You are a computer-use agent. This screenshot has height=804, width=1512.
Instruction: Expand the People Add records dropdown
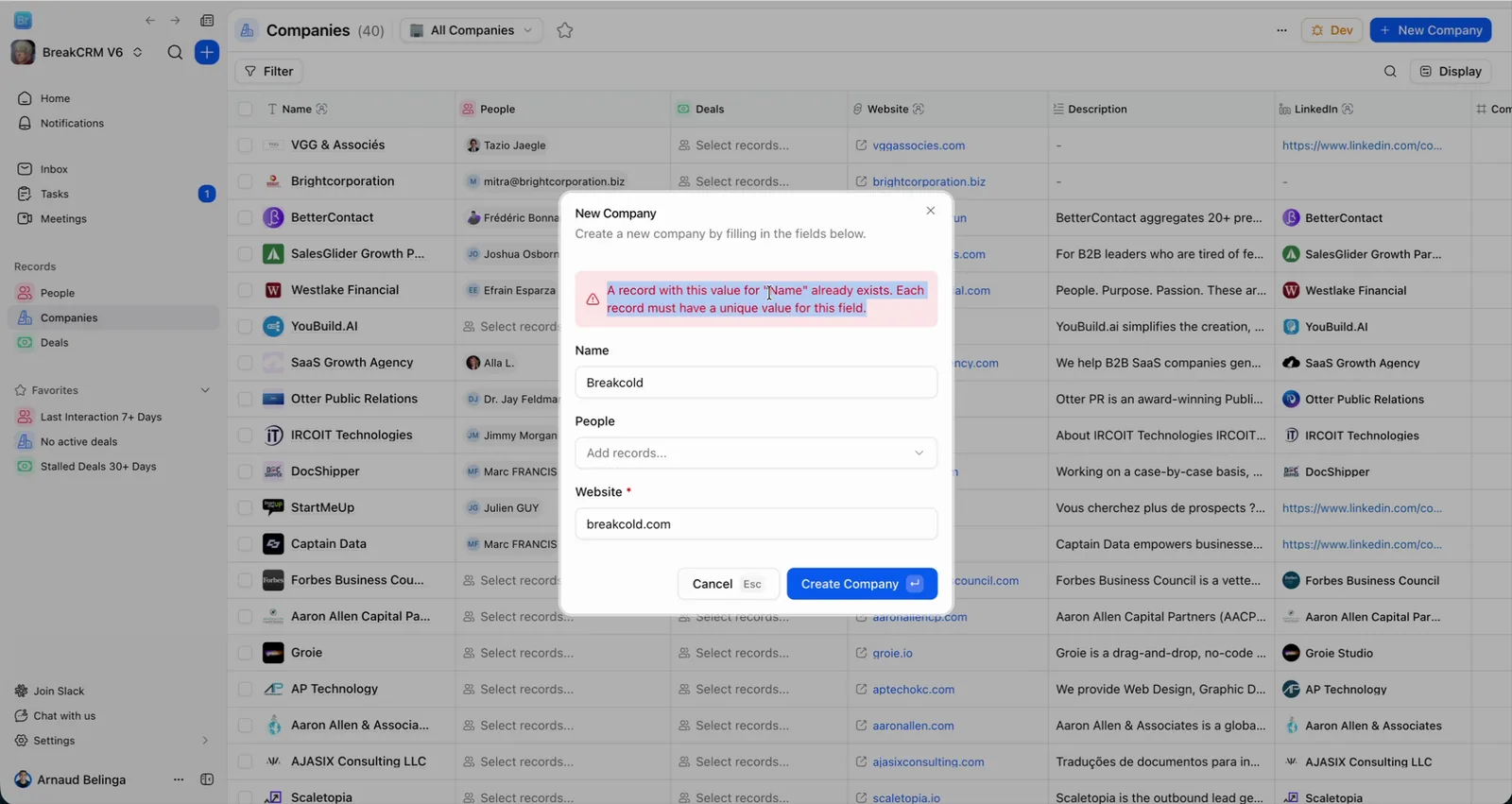click(756, 453)
